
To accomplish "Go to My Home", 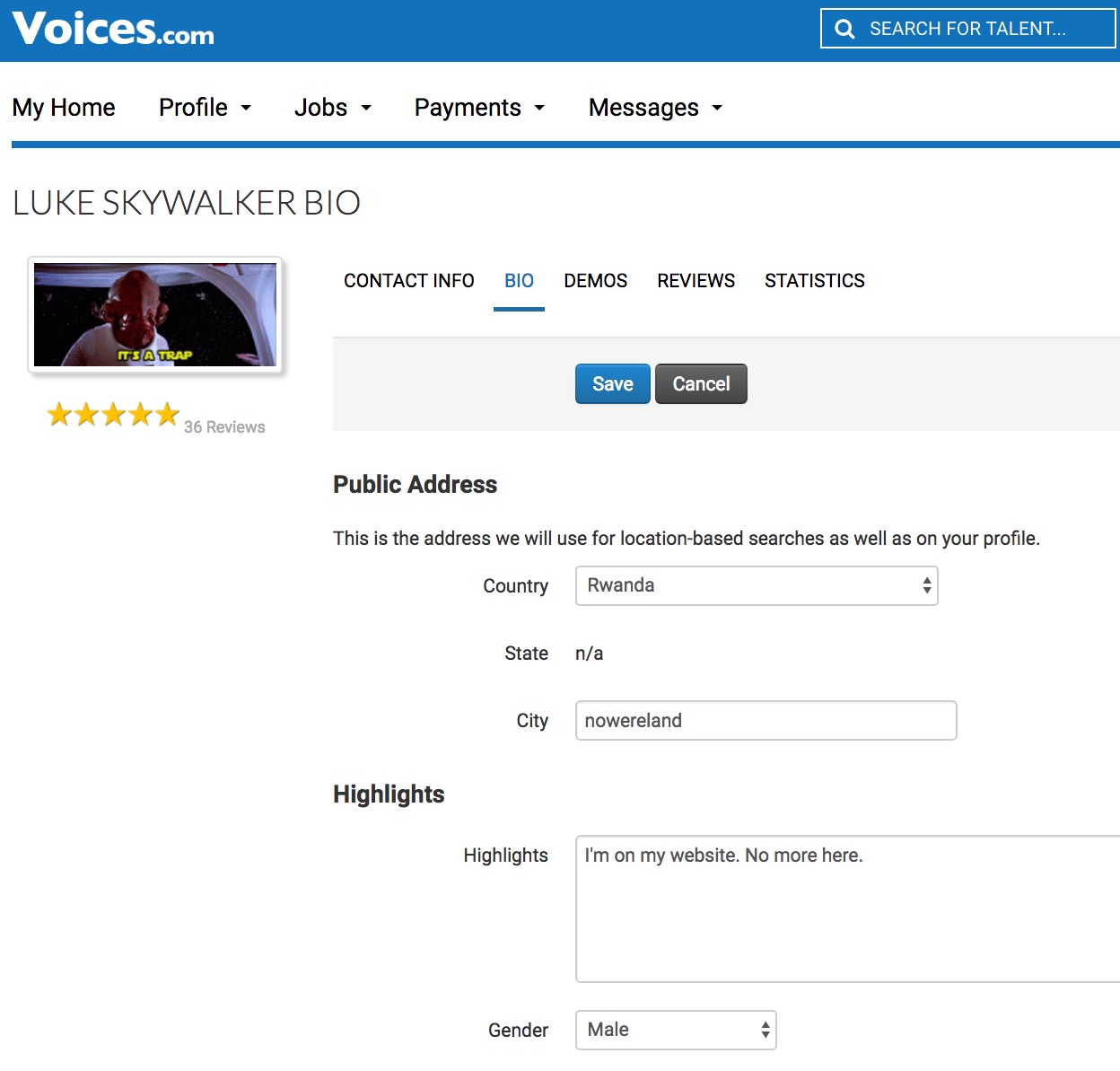I will (64, 108).
